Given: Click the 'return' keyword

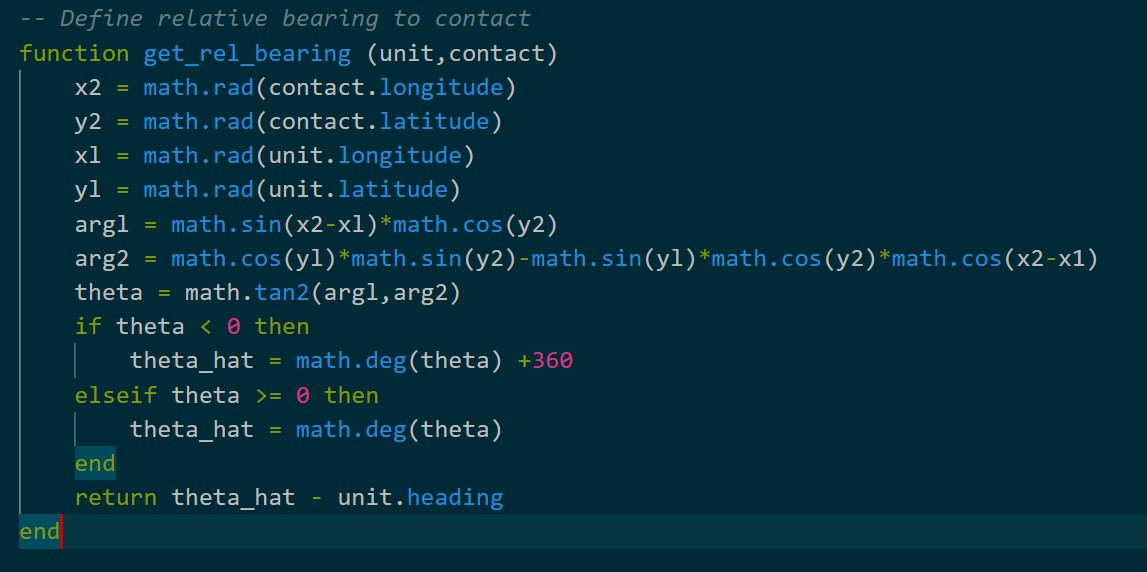Looking at the screenshot, I should (116, 498).
